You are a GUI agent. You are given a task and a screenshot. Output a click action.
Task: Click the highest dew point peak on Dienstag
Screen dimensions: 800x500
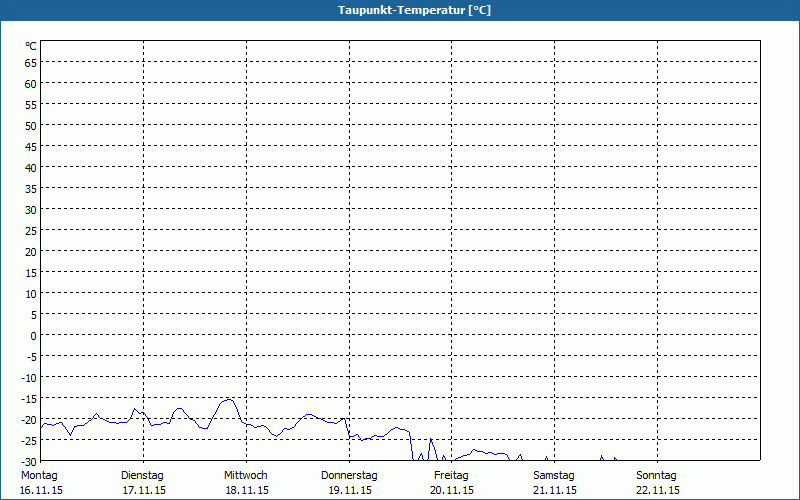tap(229, 399)
